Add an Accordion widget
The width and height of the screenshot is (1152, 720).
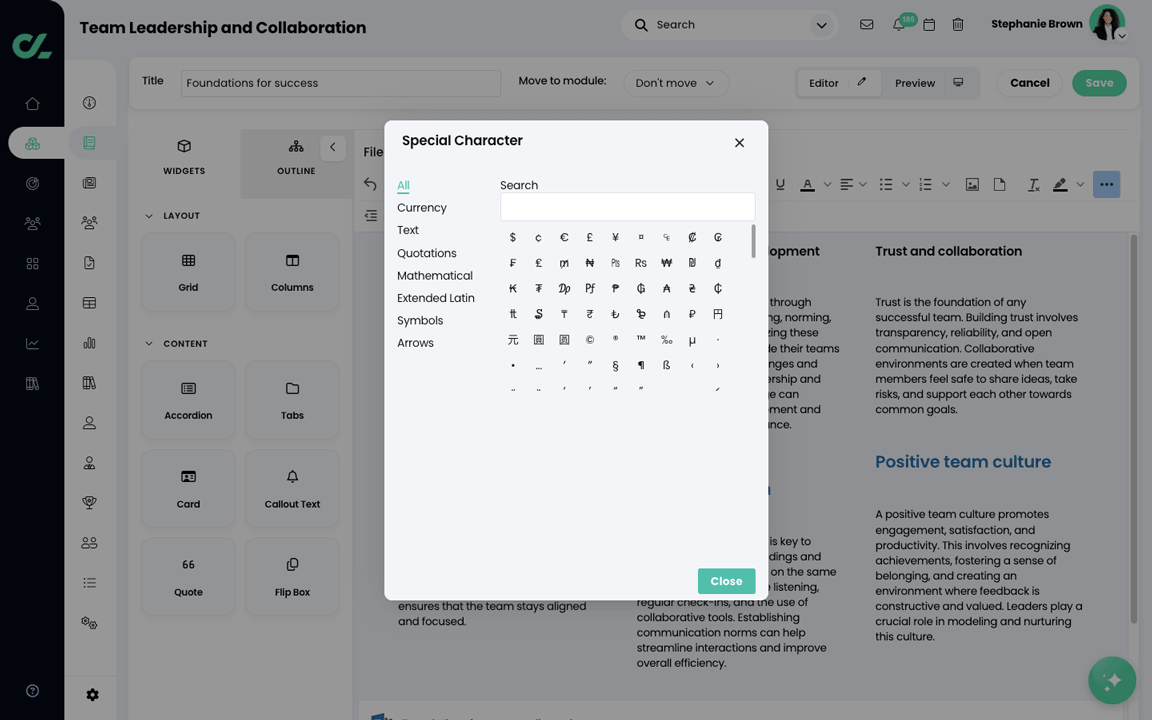188,400
